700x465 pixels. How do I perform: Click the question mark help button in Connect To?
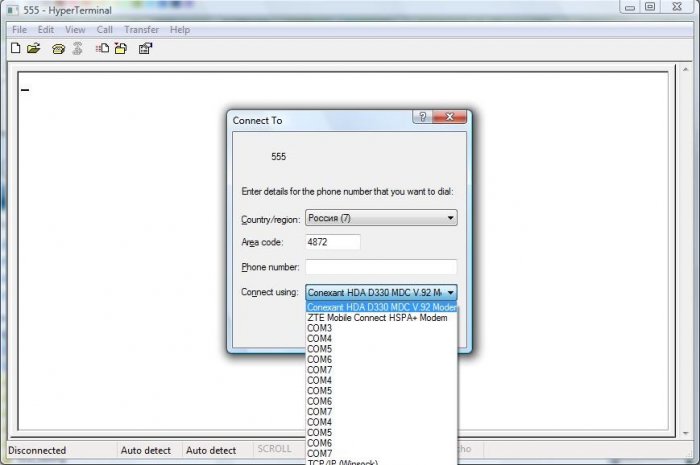tap(423, 118)
